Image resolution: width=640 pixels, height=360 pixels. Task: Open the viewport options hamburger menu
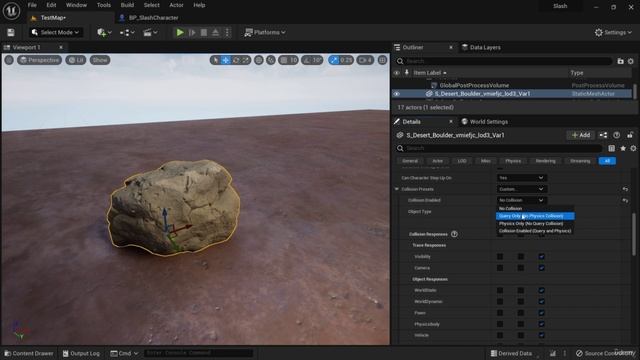[x=9, y=60]
